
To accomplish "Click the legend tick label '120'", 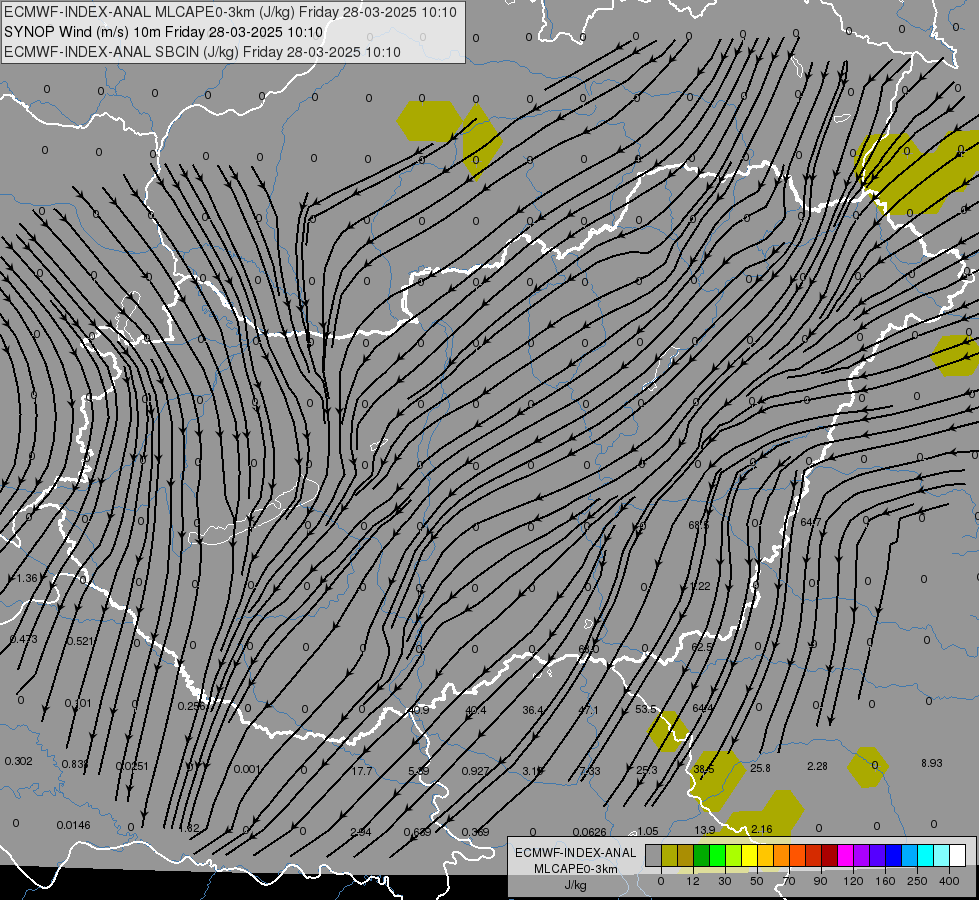I will 853,881.
